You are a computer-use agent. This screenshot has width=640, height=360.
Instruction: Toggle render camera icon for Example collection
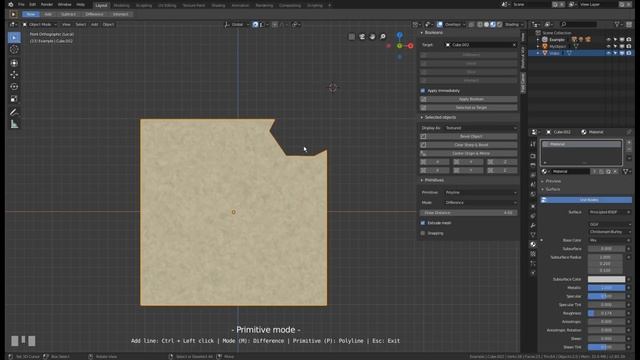[x=629, y=40]
